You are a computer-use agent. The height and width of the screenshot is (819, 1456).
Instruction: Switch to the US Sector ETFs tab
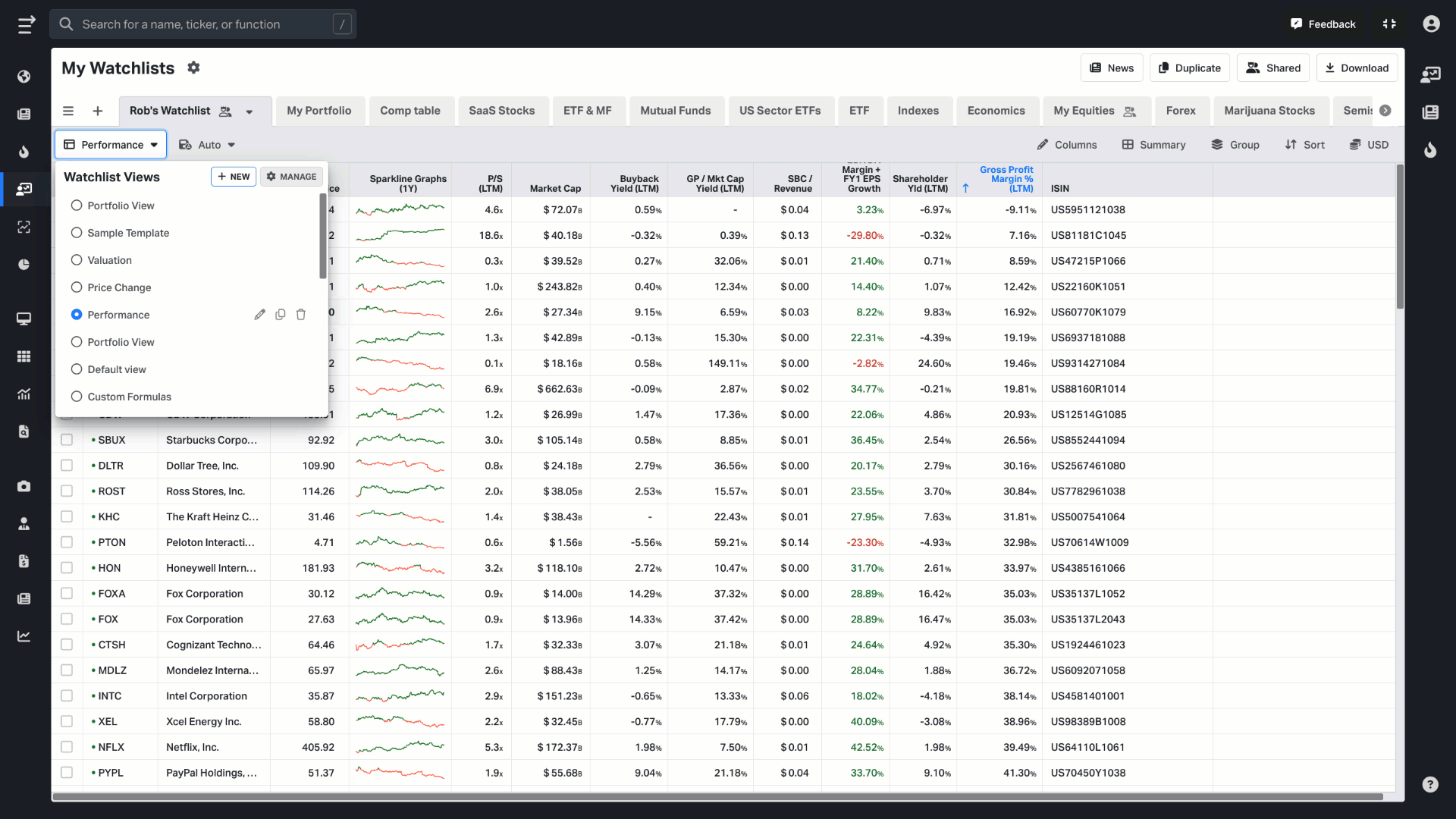click(x=780, y=111)
